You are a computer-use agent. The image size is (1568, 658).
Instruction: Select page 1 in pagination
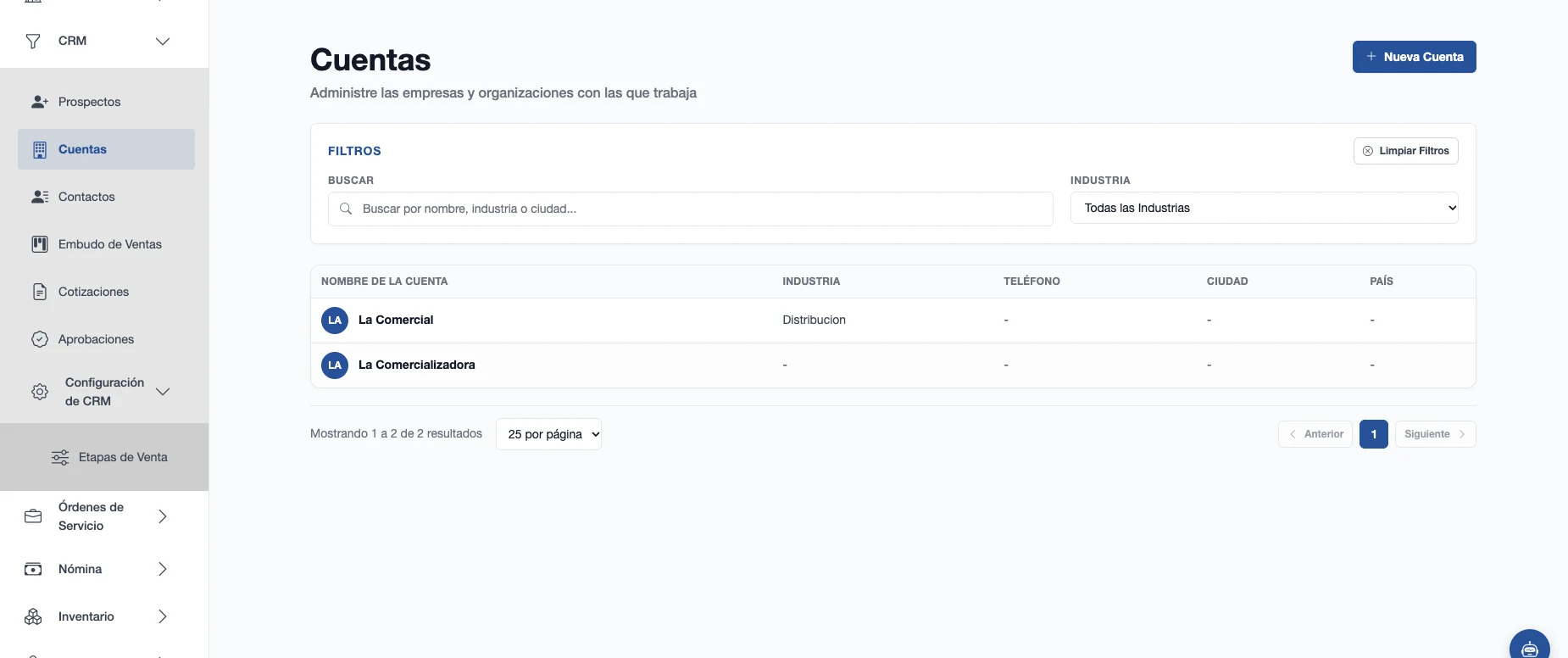pyautogui.click(x=1374, y=434)
